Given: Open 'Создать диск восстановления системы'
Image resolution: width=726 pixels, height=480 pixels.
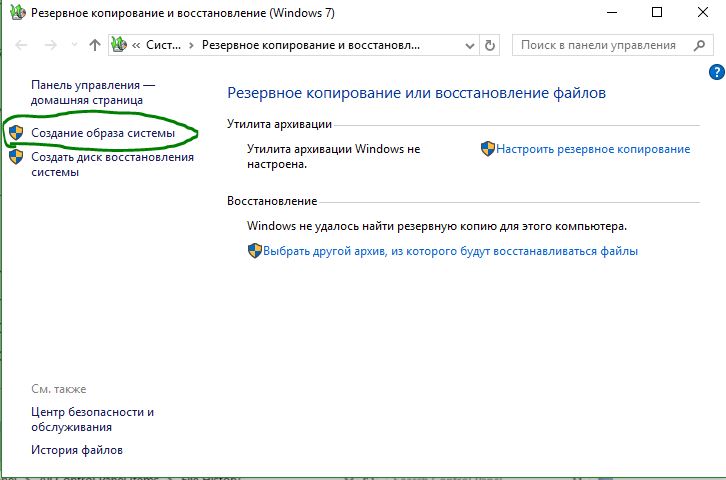Looking at the screenshot, I should pyautogui.click(x=113, y=164).
